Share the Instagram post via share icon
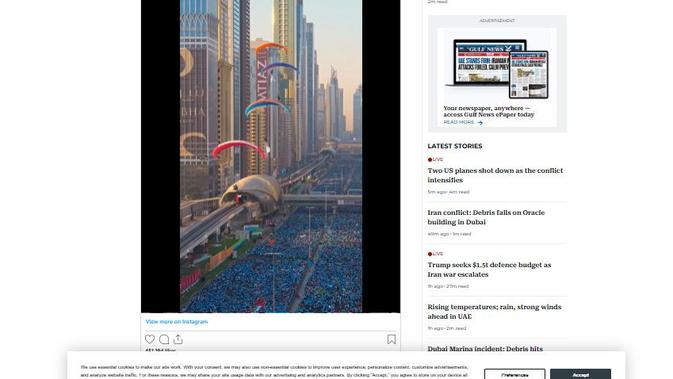Image resolution: width=673 pixels, height=379 pixels. pyautogui.click(x=178, y=339)
